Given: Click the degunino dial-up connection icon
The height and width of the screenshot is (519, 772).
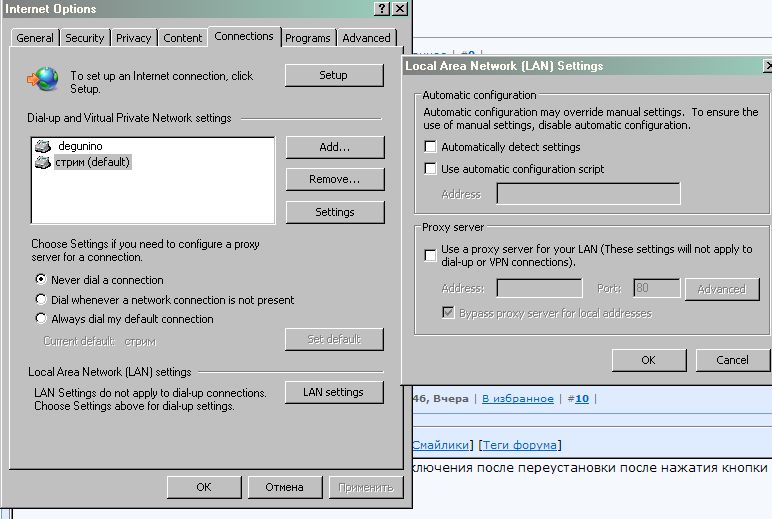Looking at the screenshot, I should coord(42,147).
